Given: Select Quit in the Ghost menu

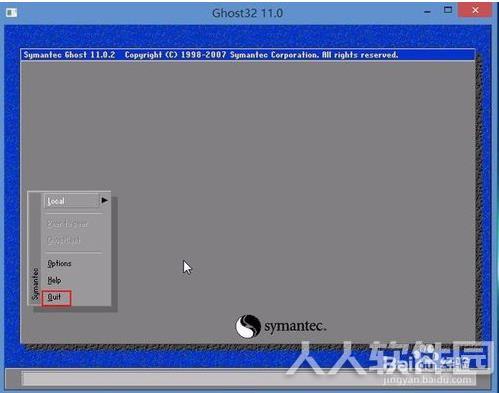Looking at the screenshot, I should pyautogui.click(x=54, y=297).
